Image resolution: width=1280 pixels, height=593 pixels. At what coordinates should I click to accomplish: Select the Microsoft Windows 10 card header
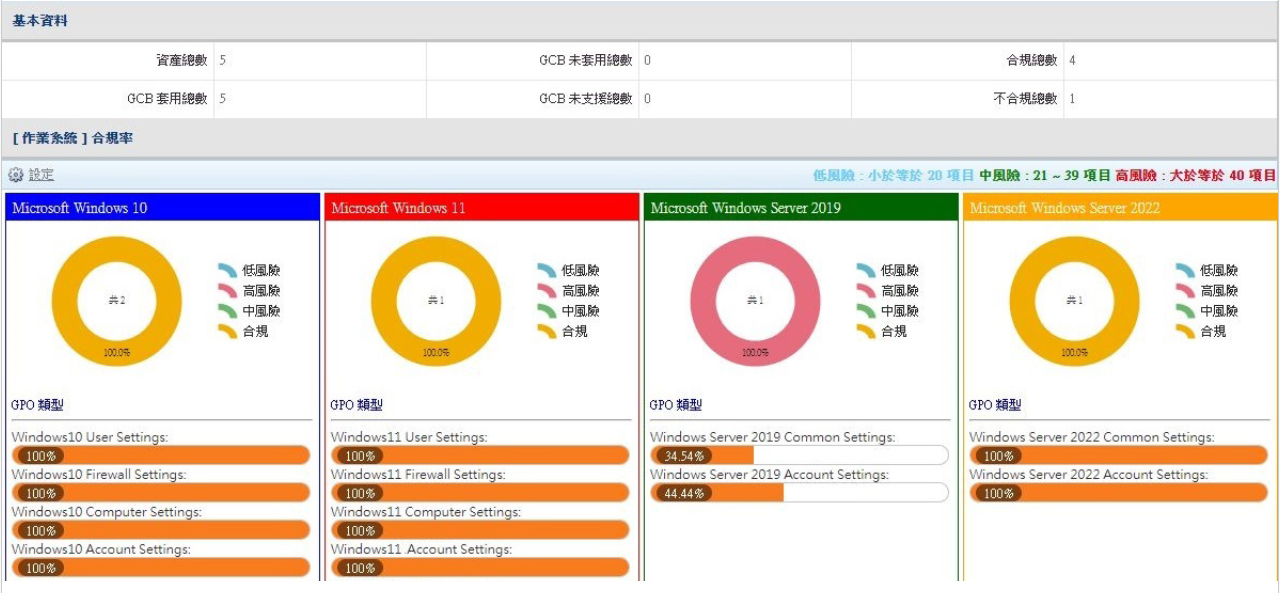coord(163,208)
